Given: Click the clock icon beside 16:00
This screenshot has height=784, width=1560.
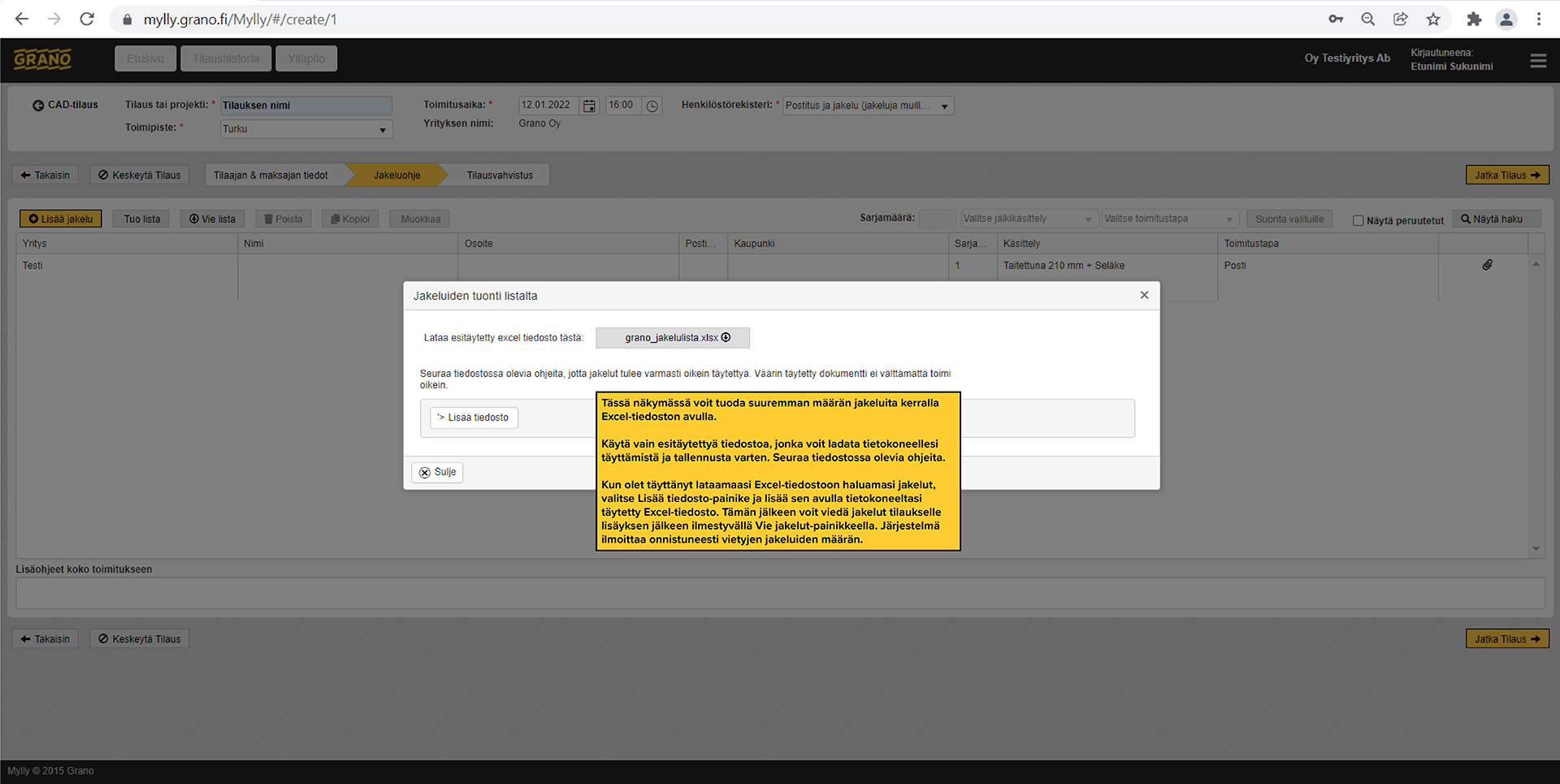Looking at the screenshot, I should [652, 106].
